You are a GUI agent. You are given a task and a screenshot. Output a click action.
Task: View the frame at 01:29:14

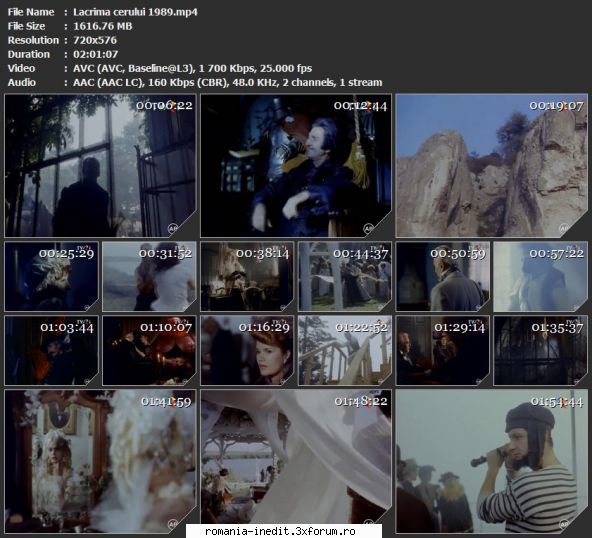click(x=442, y=350)
